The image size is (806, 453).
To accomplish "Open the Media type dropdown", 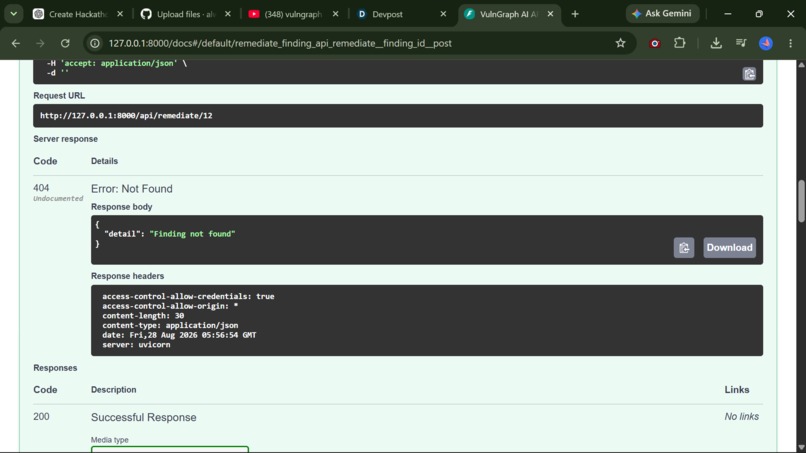I will point(170,449).
